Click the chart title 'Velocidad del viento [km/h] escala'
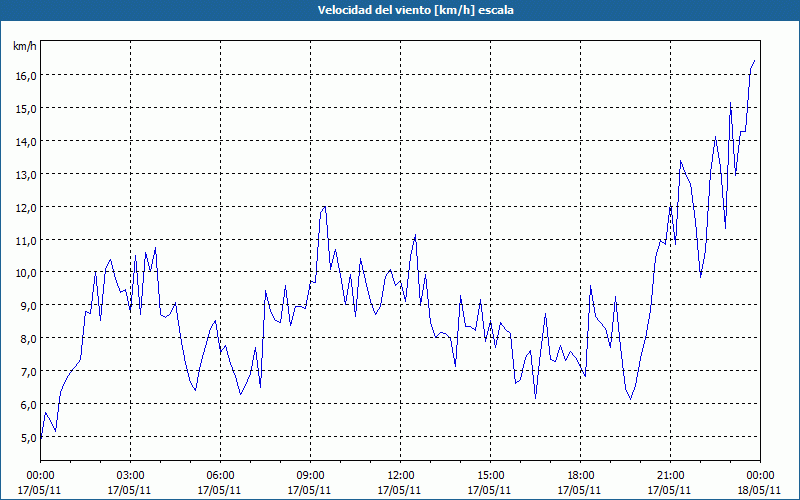The height and width of the screenshot is (500, 800). coord(415,10)
